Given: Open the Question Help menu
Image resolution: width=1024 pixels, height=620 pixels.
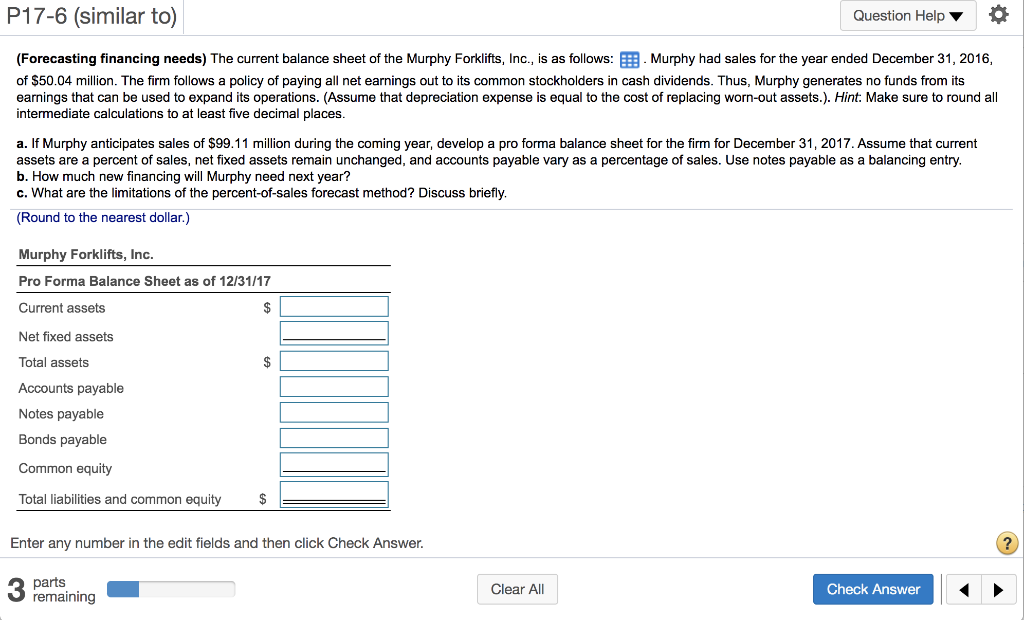Looking at the screenshot, I should click(x=900, y=16).
